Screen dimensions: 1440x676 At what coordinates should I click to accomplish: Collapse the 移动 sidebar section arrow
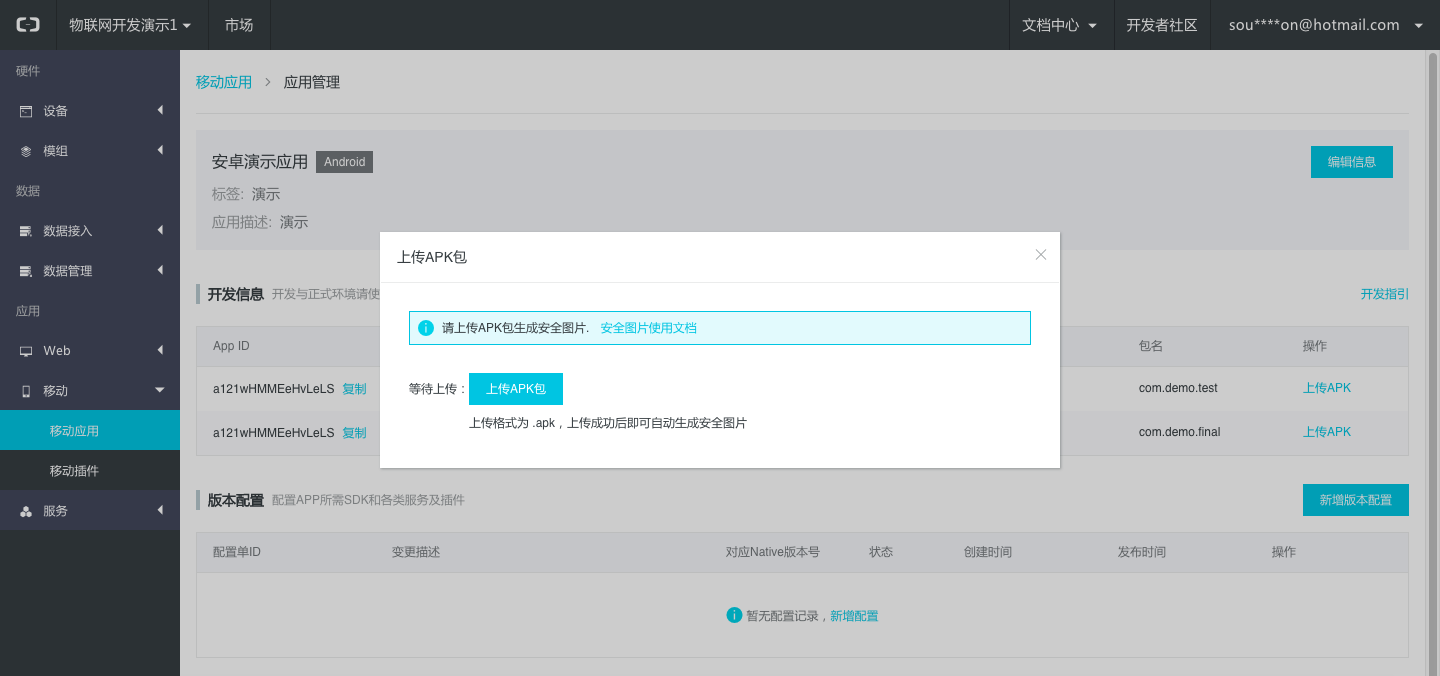[x=160, y=390]
